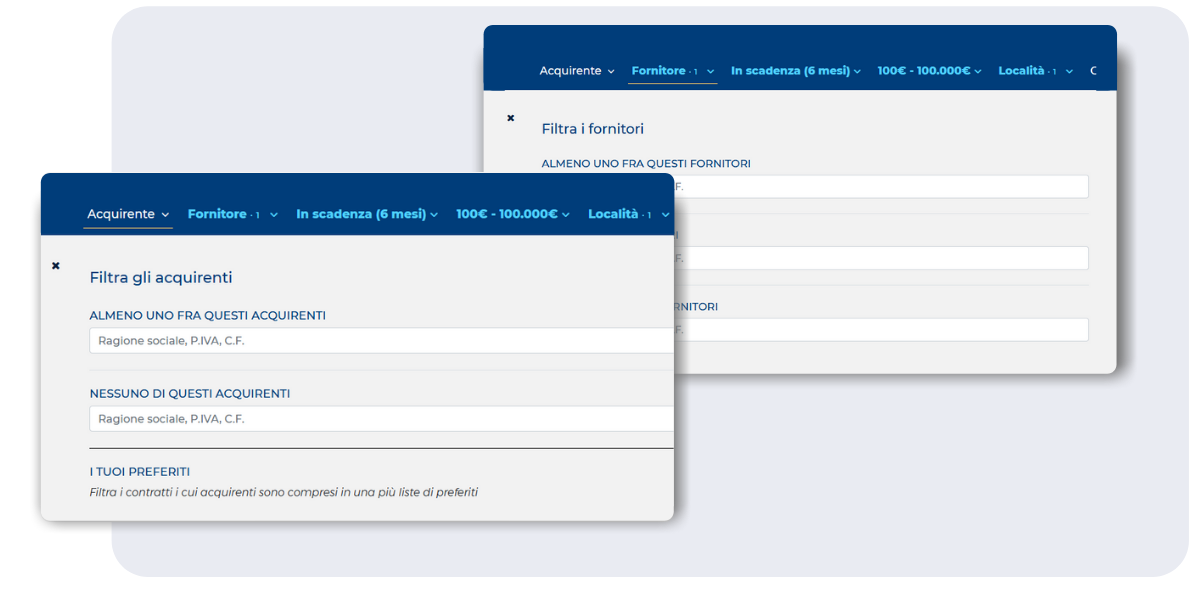
Task: Click the chevron arrow beside Fornitore in suppliers panel
Action: tap(711, 72)
